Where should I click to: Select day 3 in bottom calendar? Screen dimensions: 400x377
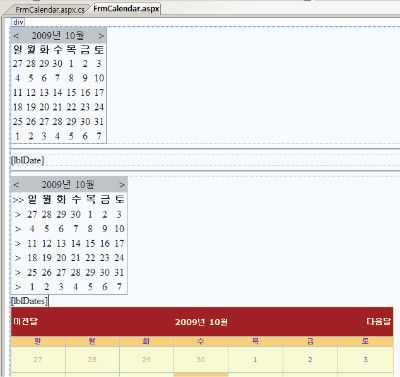click(365, 360)
